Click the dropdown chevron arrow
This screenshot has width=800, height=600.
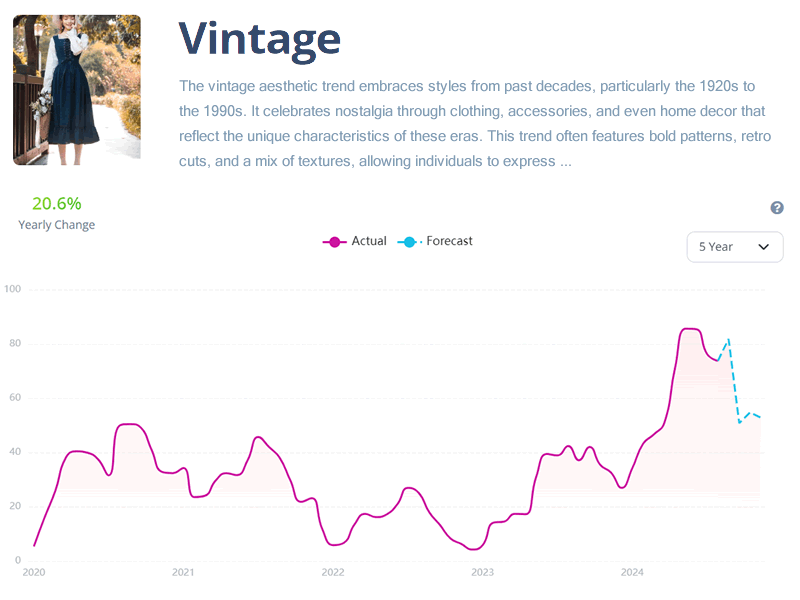point(763,247)
